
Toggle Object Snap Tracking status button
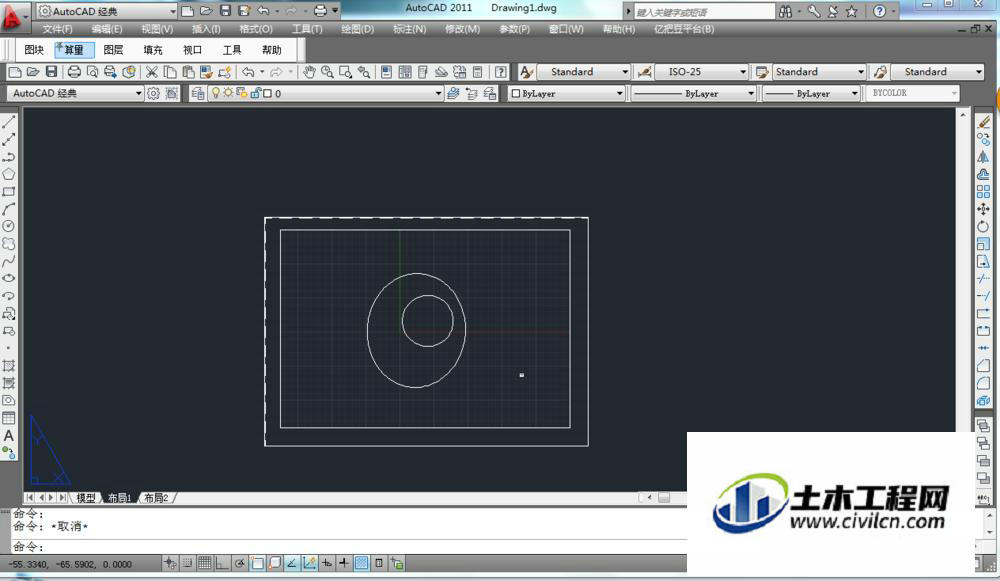(291, 563)
